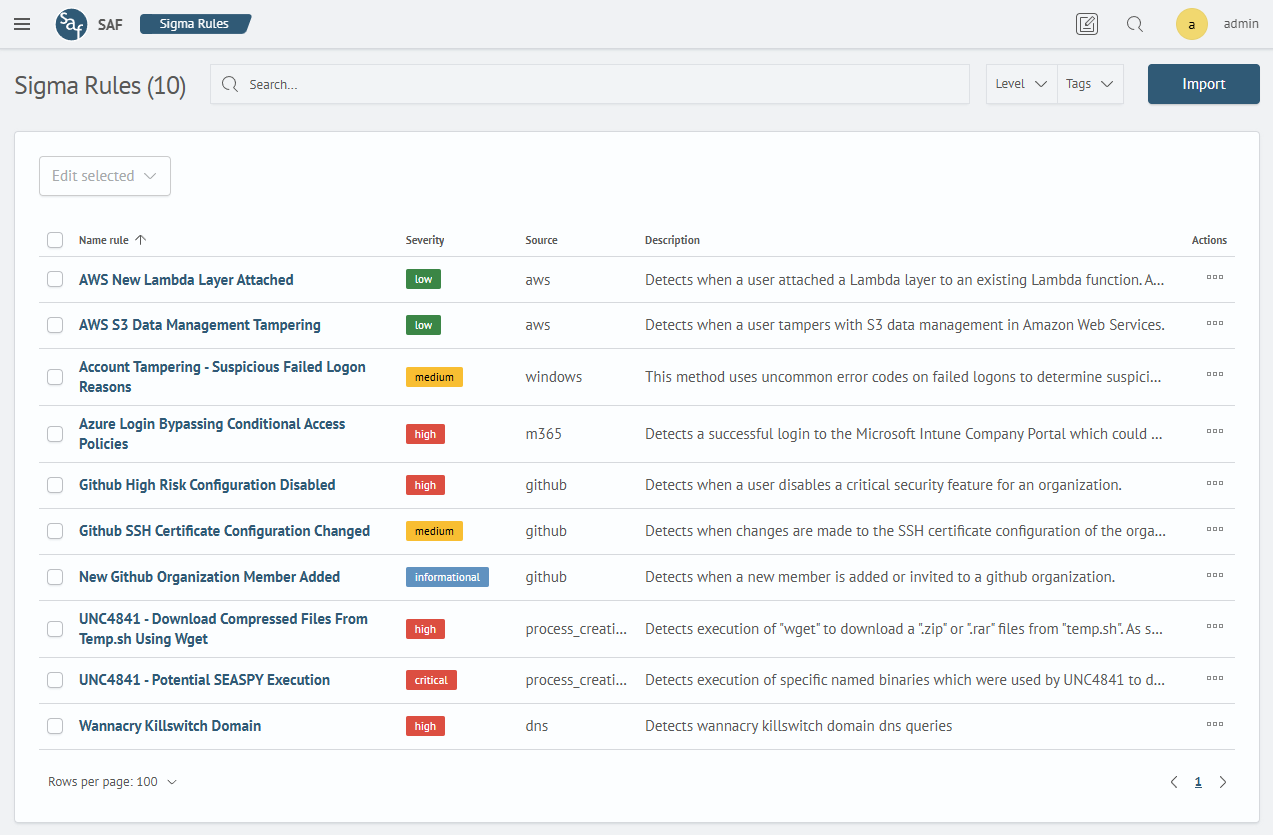Image resolution: width=1273 pixels, height=835 pixels.
Task: Select AWS New Lambda Layer Attached checkbox
Action: (55, 280)
